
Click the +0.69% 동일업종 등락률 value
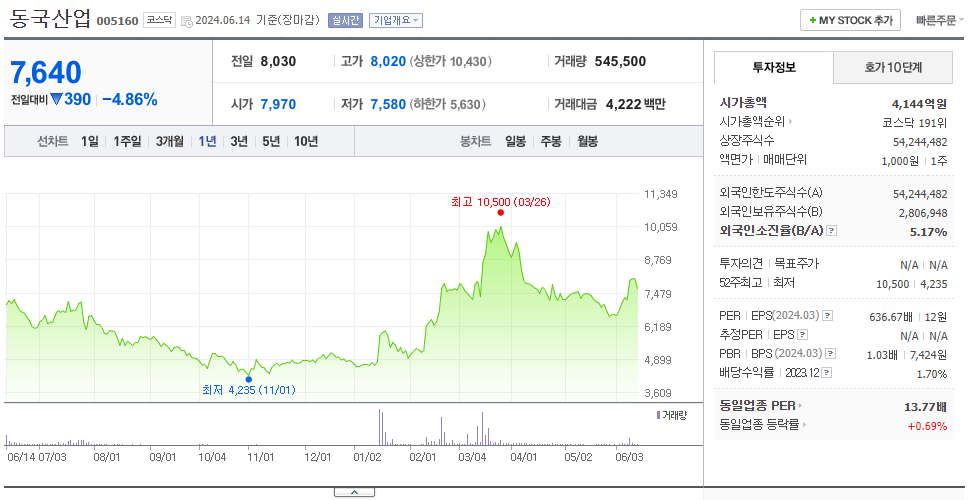[x=927, y=425]
